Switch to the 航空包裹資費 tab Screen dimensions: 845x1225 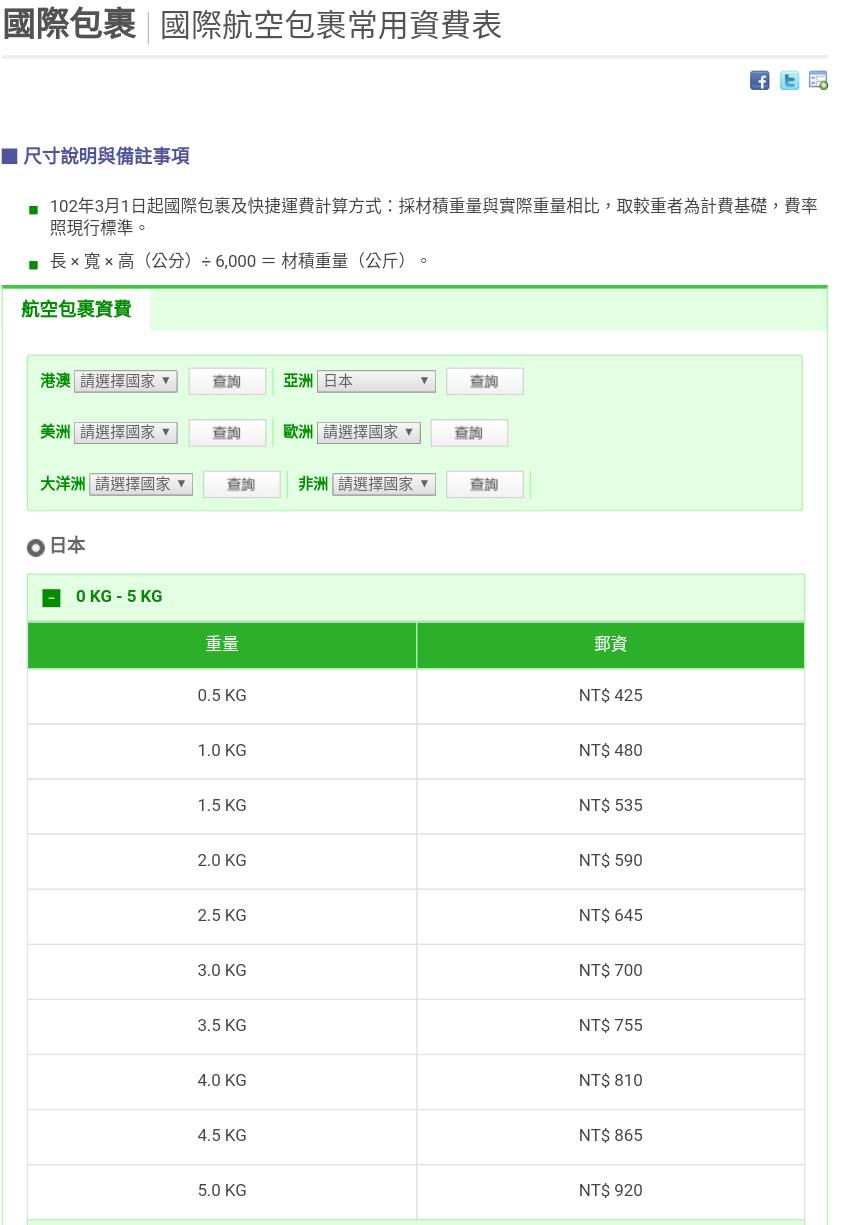(x=76, y=310)
